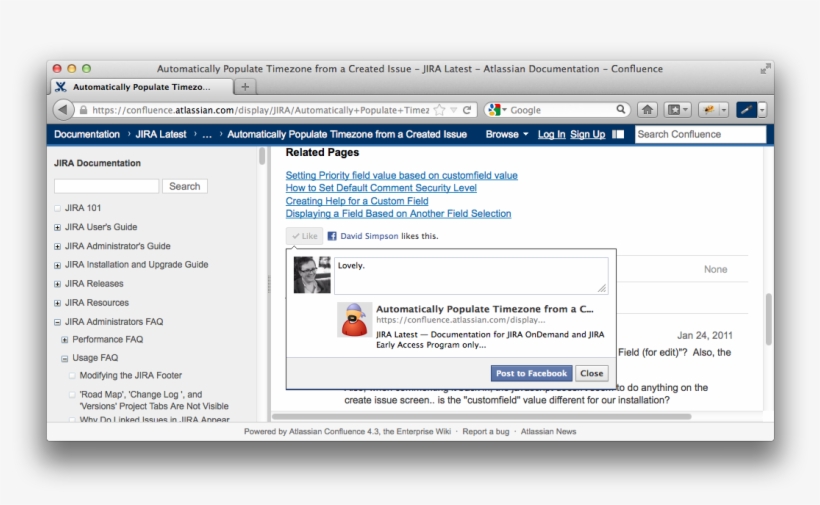820x505 pixels.
Task: Click the ellipsis breadcrumb item
Action: 207,135
